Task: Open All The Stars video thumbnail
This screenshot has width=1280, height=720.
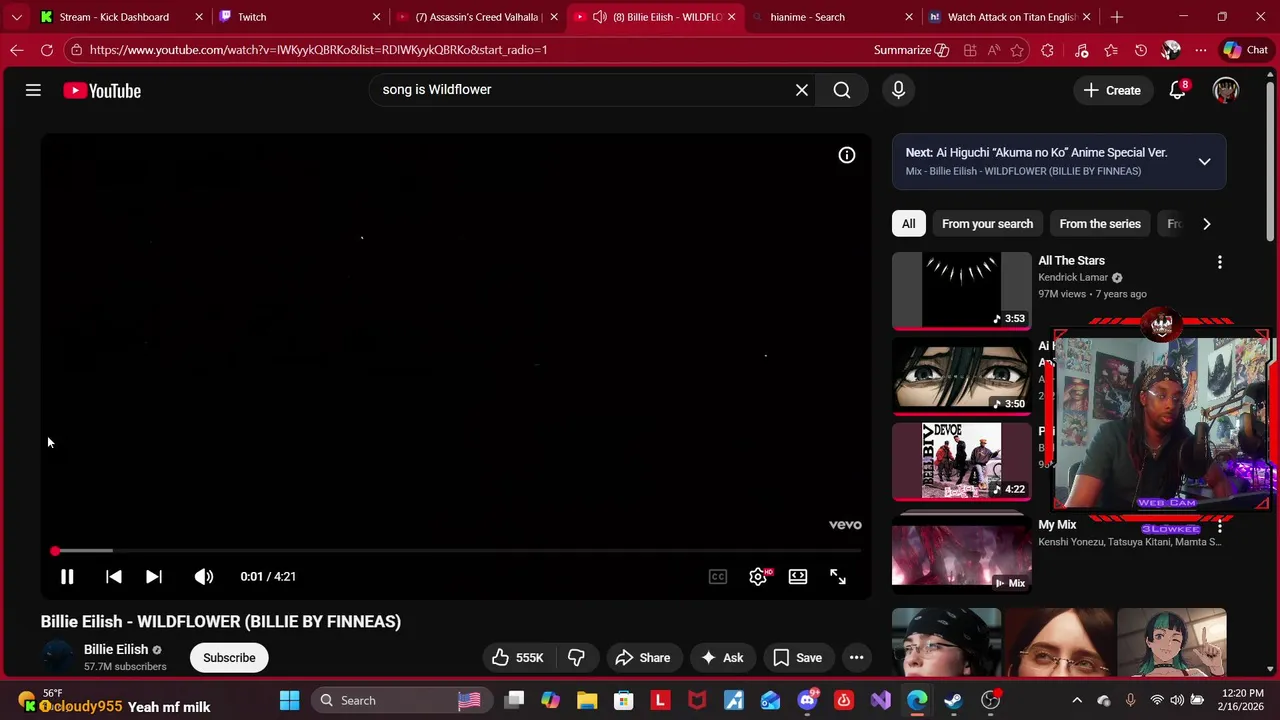Action: [x=961, y=290]
